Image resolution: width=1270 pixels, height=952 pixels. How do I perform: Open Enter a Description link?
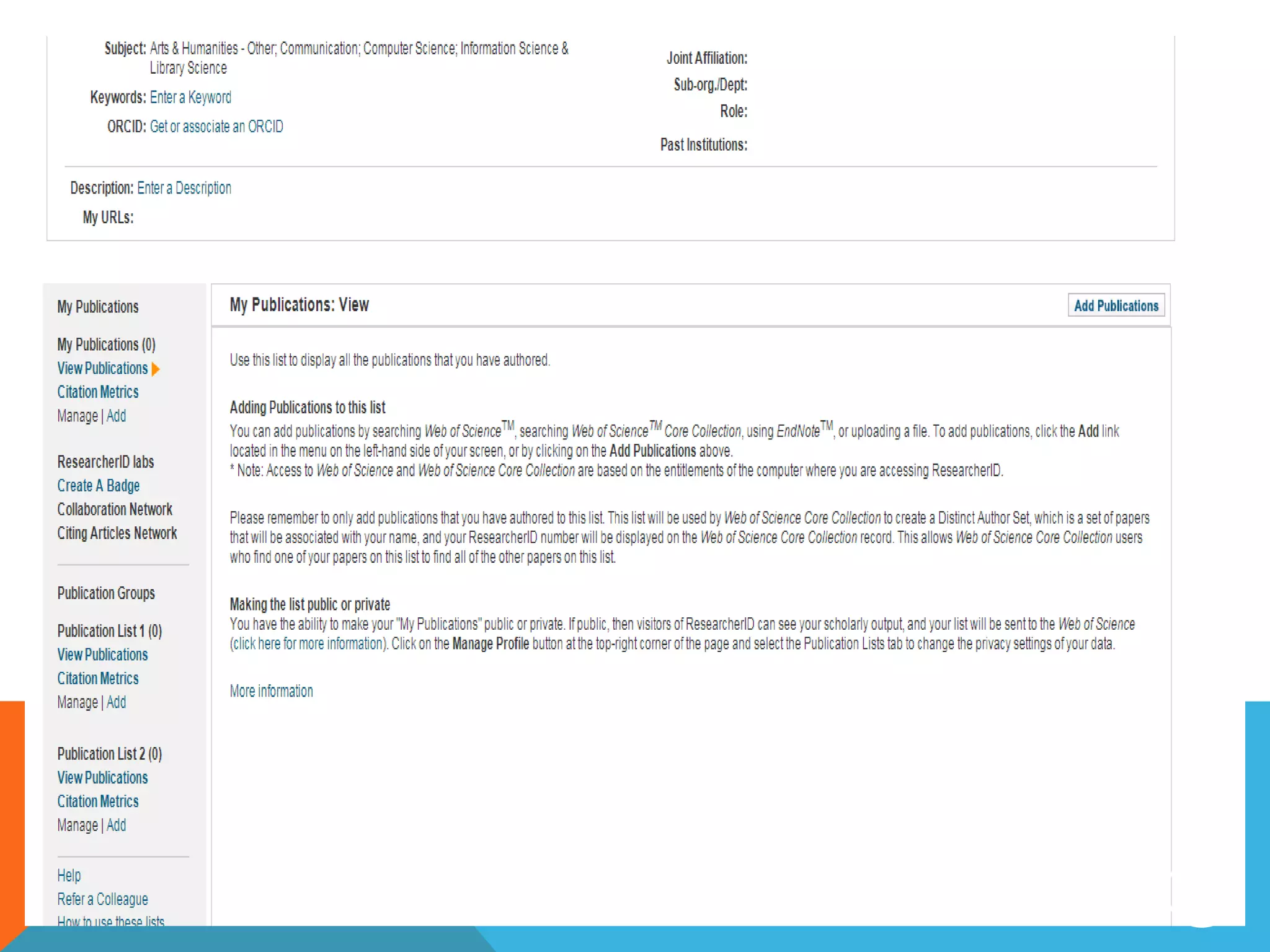[184, 188]
